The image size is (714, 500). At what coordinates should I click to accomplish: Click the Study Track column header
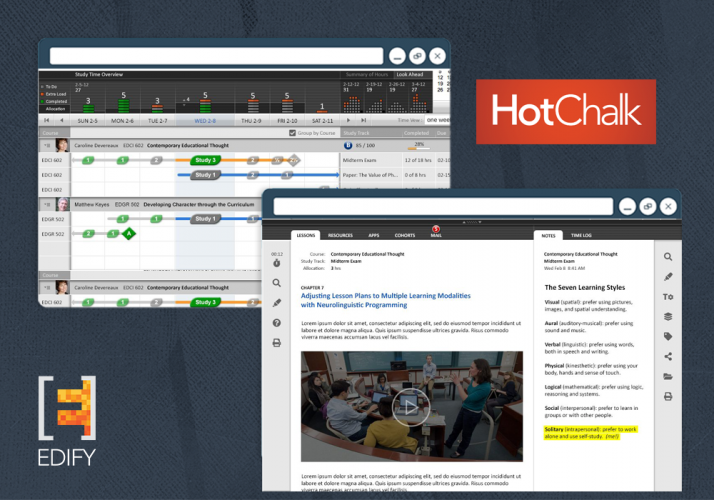coord(356,133)
